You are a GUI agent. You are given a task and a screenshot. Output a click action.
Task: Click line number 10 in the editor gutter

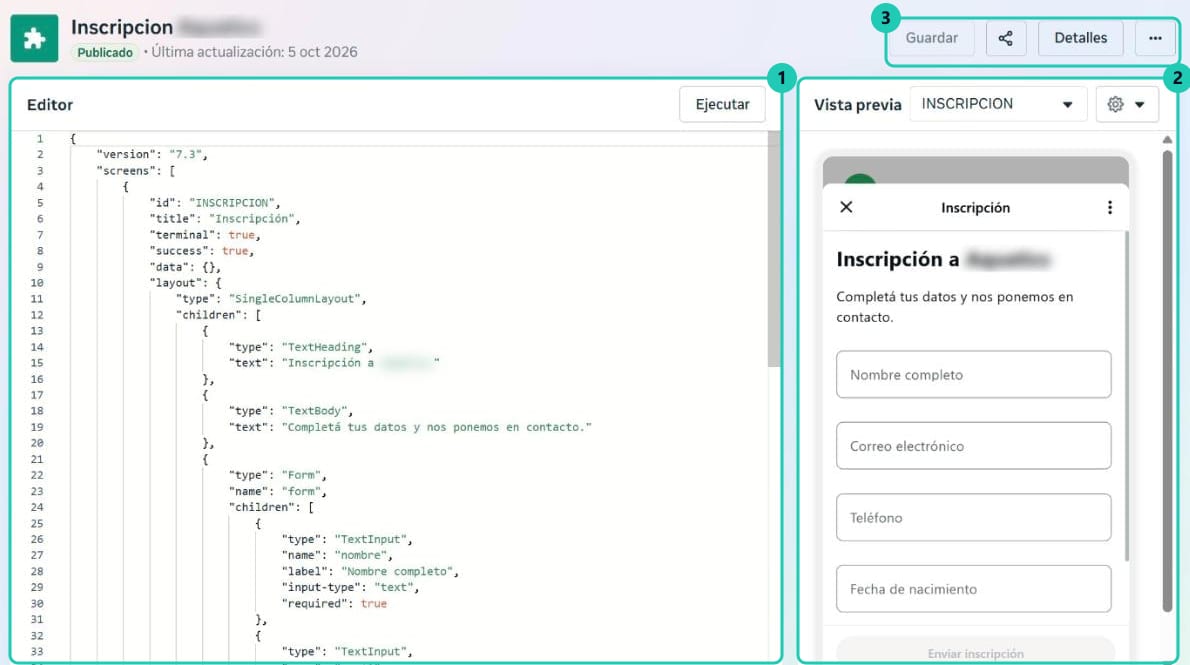pyautogui.click(x=36, y=282)
